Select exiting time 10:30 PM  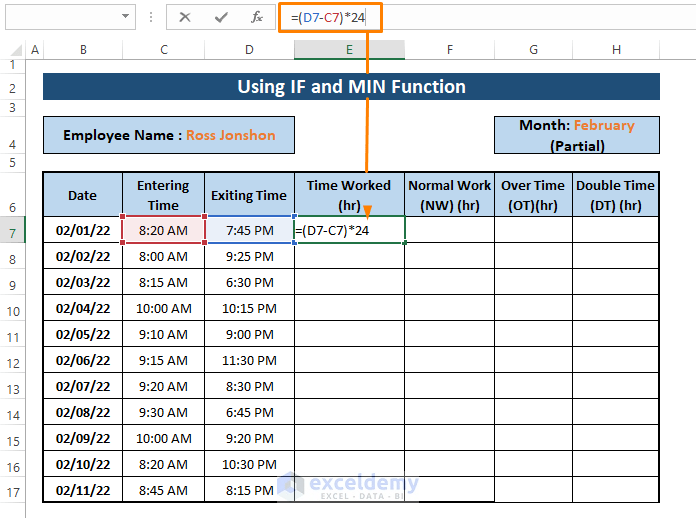click(x=249, y=464)
